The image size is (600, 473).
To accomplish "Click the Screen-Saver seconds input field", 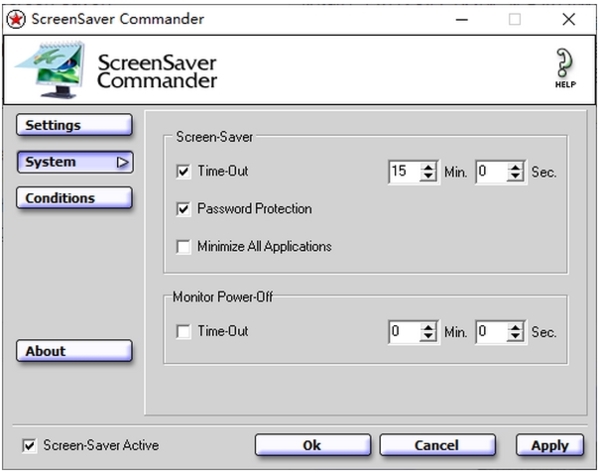I will (x=492, y=172).
